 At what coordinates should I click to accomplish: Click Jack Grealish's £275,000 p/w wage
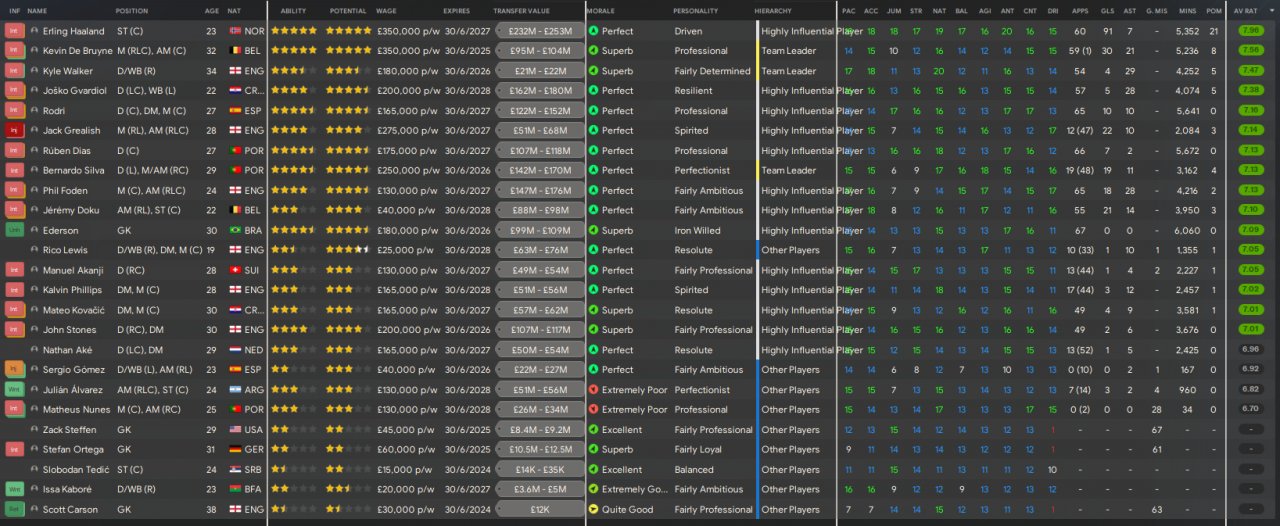[408, 130]
